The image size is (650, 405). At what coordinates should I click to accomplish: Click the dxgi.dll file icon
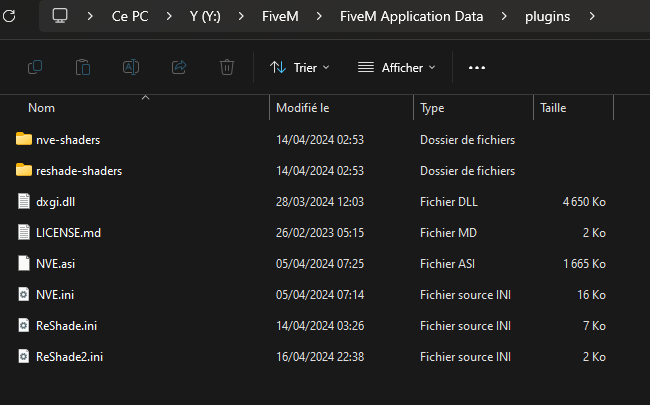24,201
